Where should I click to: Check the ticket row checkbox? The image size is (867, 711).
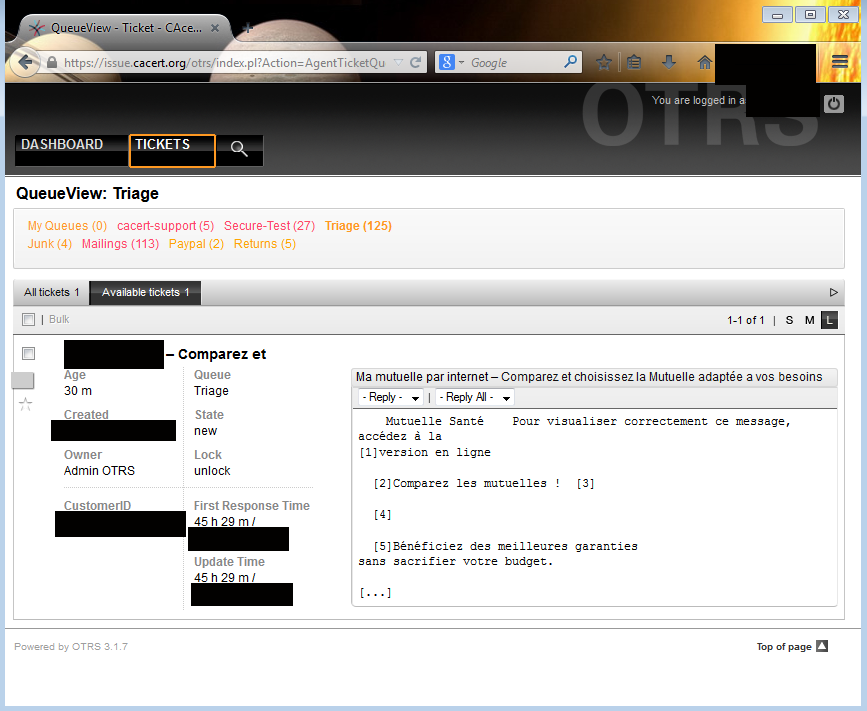pyautogui.click(x=28, y=354)
